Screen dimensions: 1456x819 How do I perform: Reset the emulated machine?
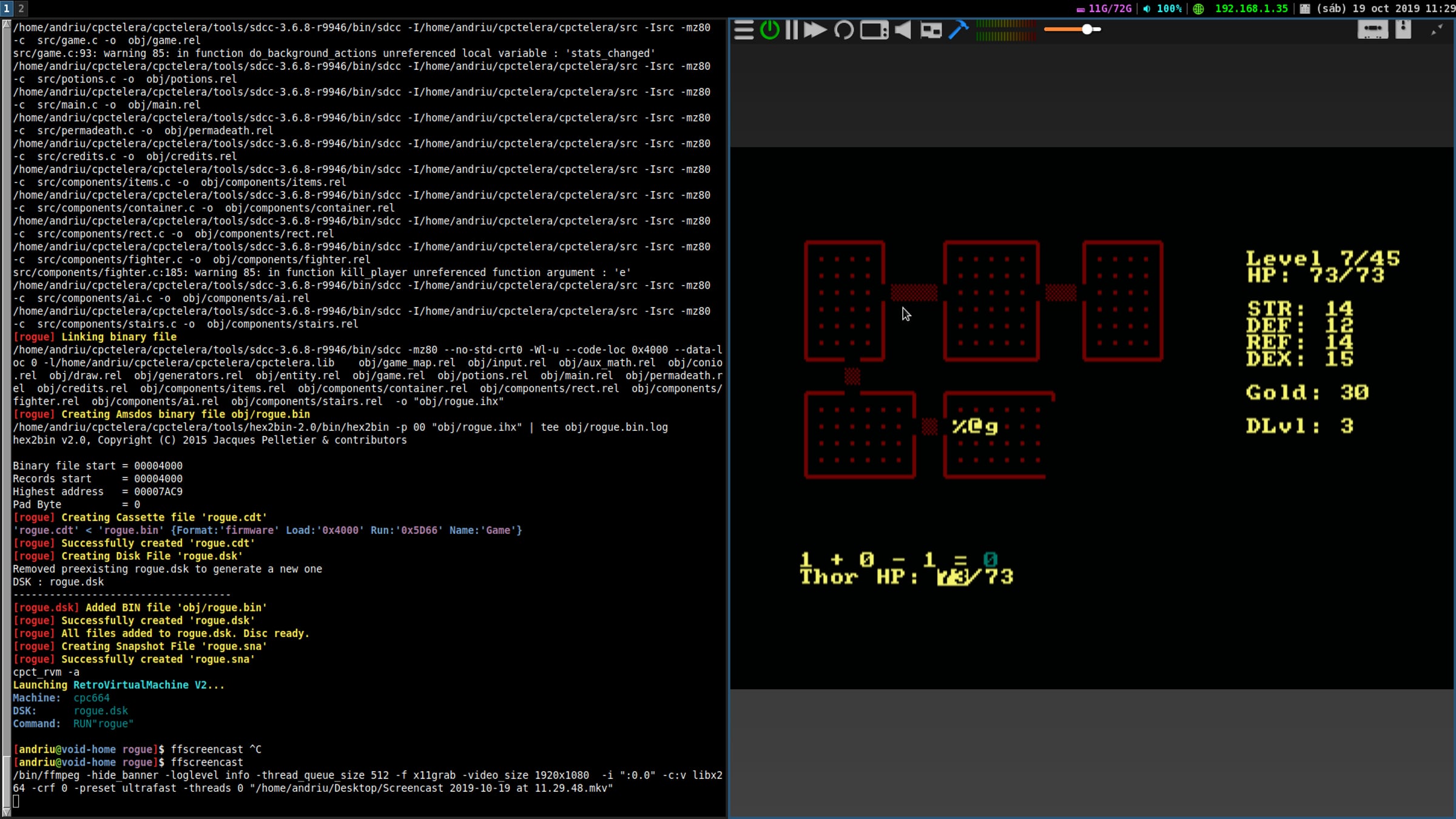(x=843, y=30)
